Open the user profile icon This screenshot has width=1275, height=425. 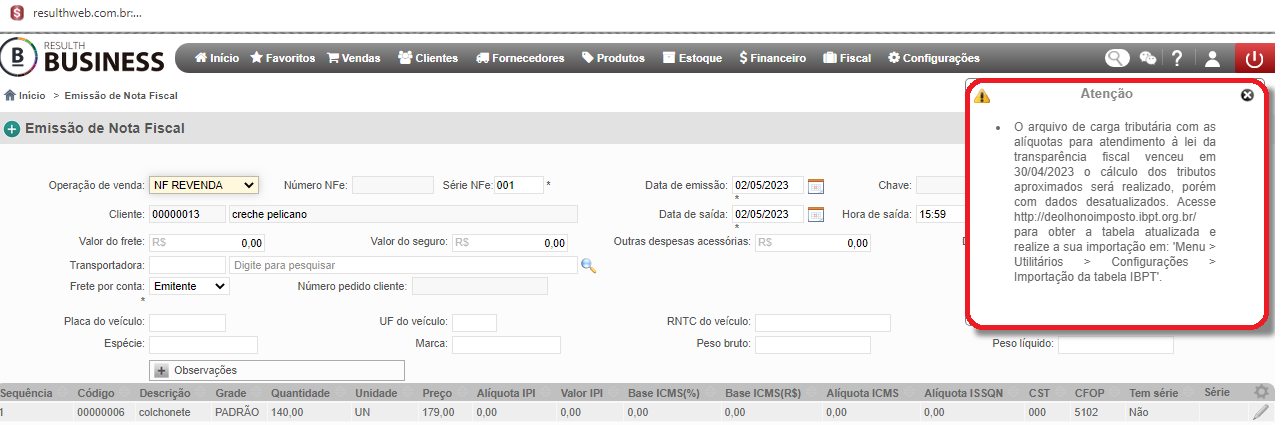pyautogui.click(x=1212, y=59)
